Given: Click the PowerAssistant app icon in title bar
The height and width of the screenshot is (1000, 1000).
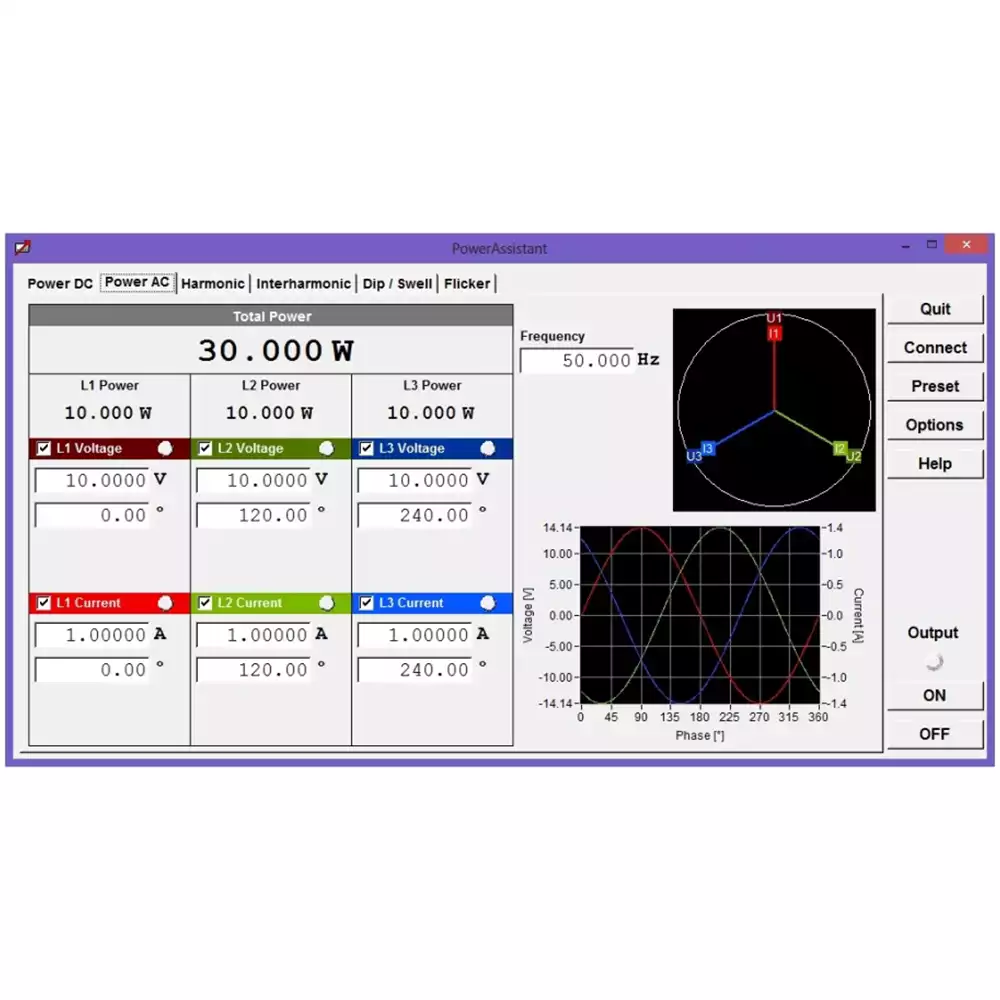Looking at the screenshot, I should pyautogui.click(x=22, y=247).
